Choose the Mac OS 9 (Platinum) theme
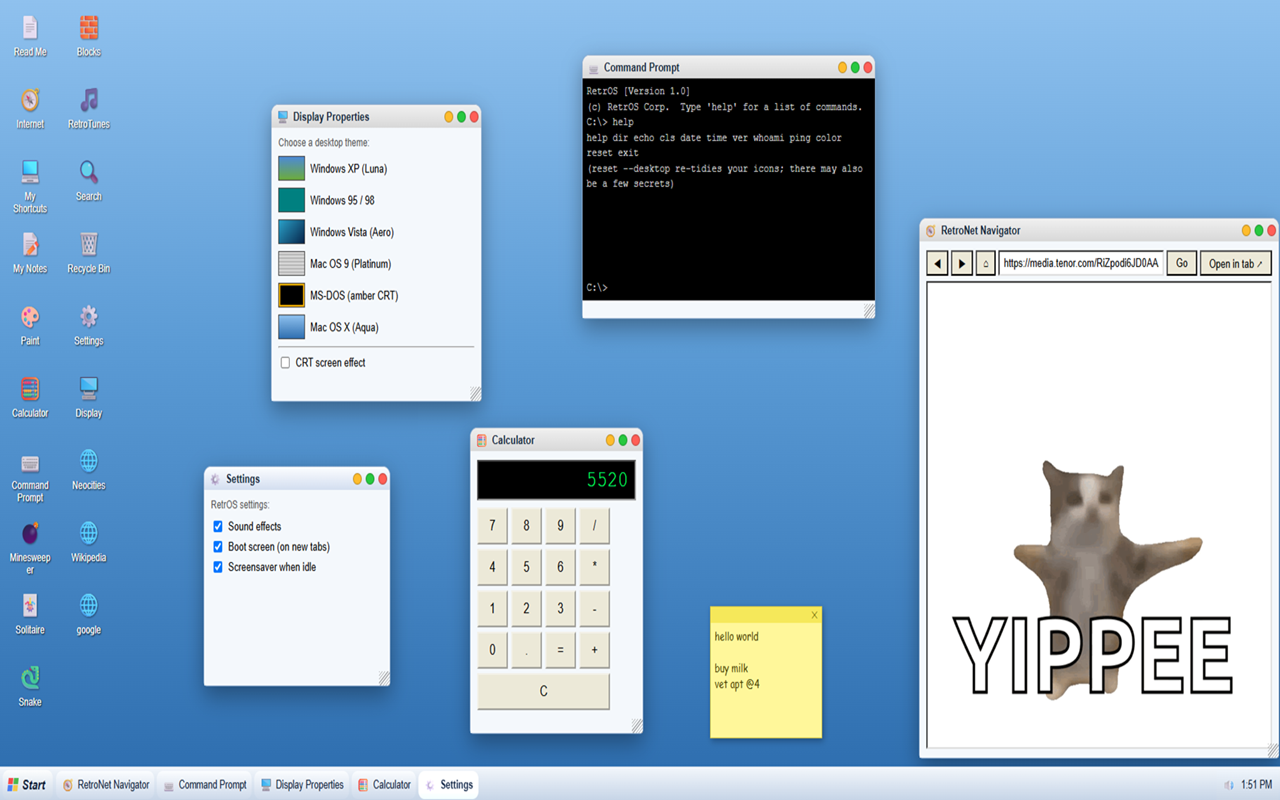The image size is (1280, 800). click(x=376, y=264)
